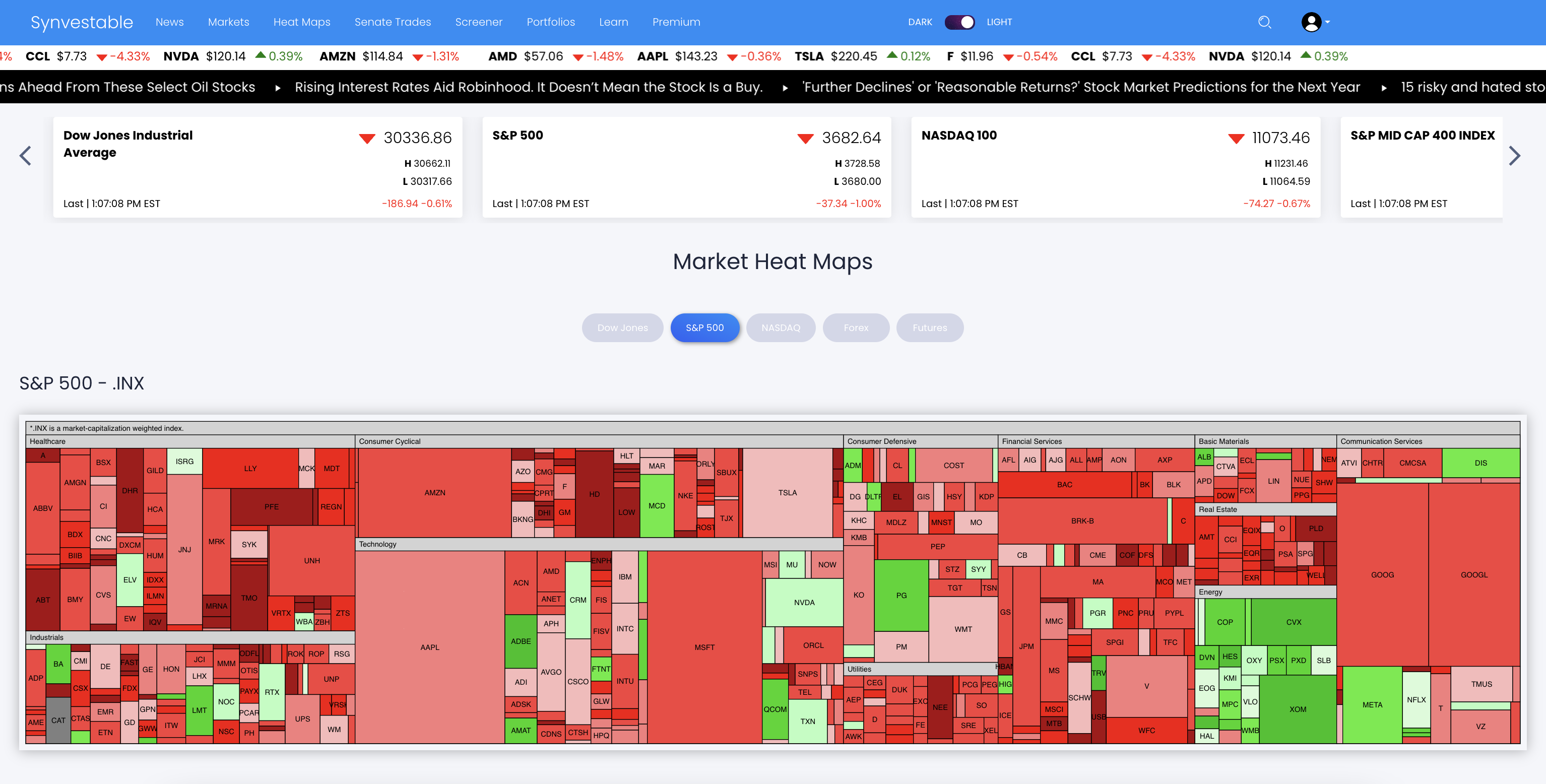
Task: Click the F $11.96 ticker entry
Action: (1002, 56)
